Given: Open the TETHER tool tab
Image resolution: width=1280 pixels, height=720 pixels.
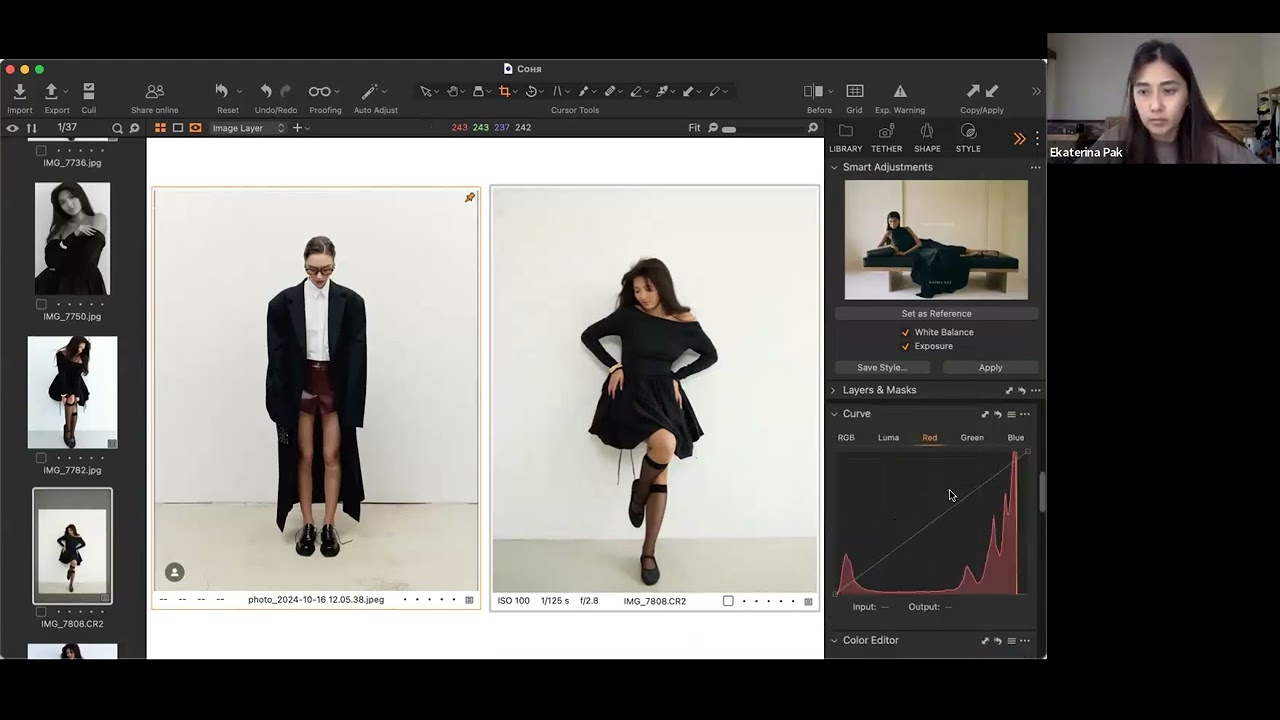Looking at the screenshot, I should (x=886, y=138).
